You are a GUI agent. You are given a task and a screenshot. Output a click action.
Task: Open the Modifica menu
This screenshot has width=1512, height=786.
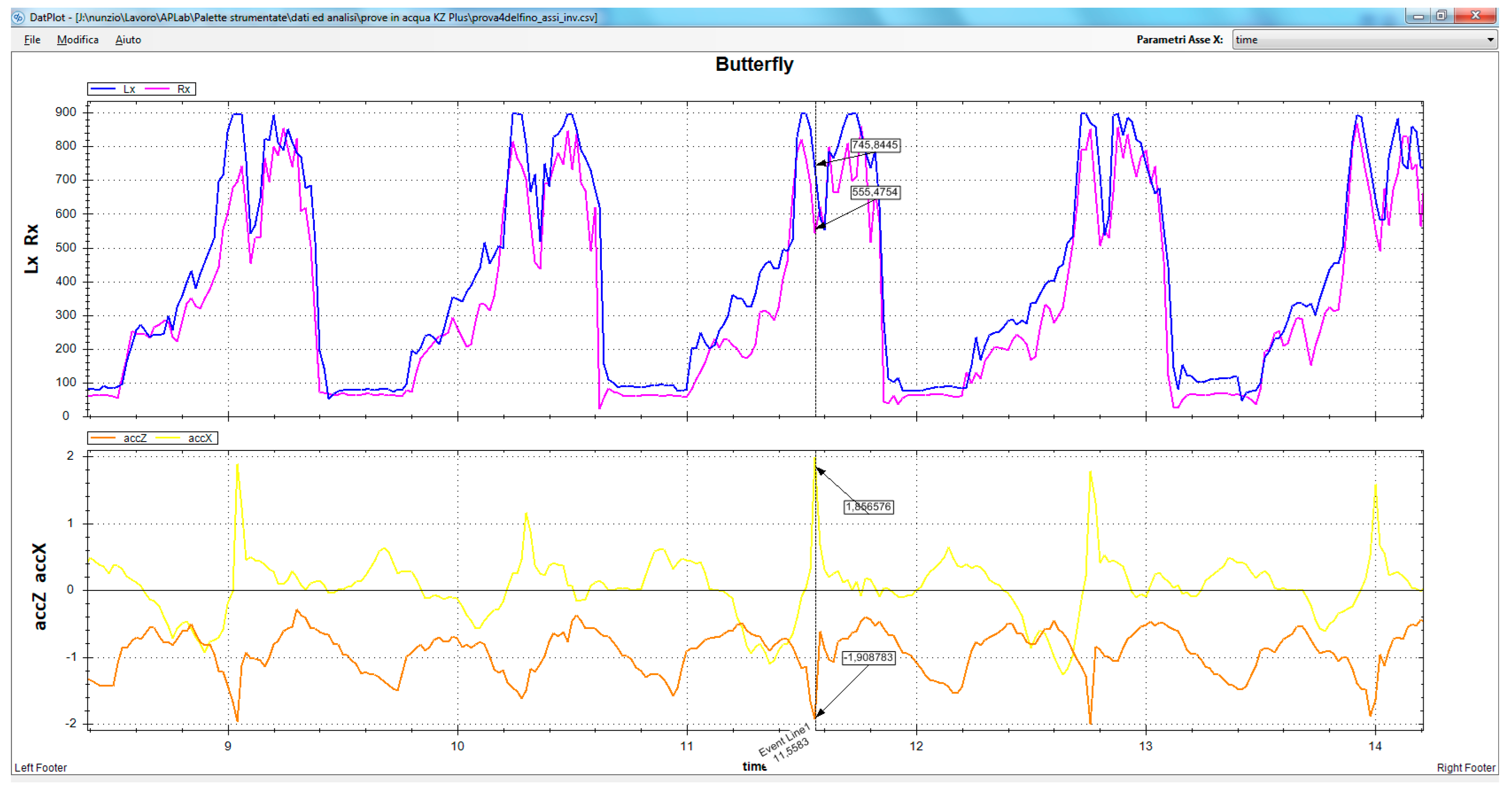77,40
